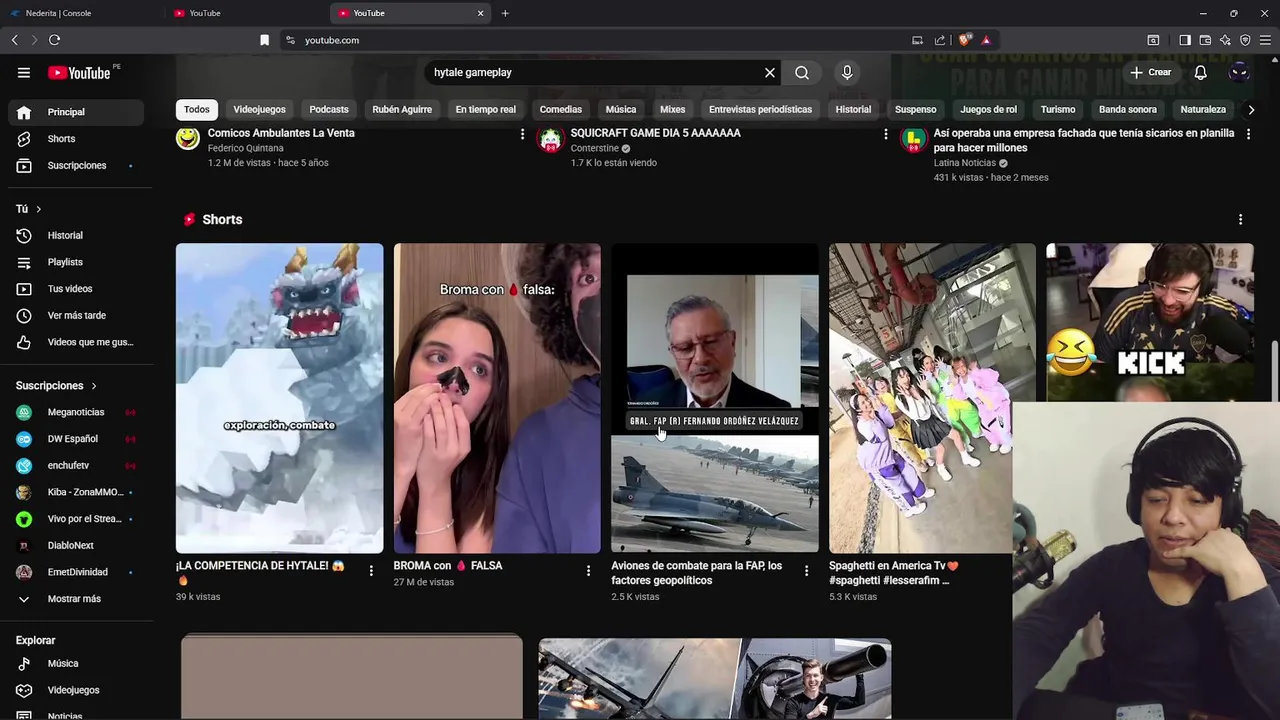Go back with the browser back arrow
The width and height of the screenshot is (1280, 720).
[14, 40]
